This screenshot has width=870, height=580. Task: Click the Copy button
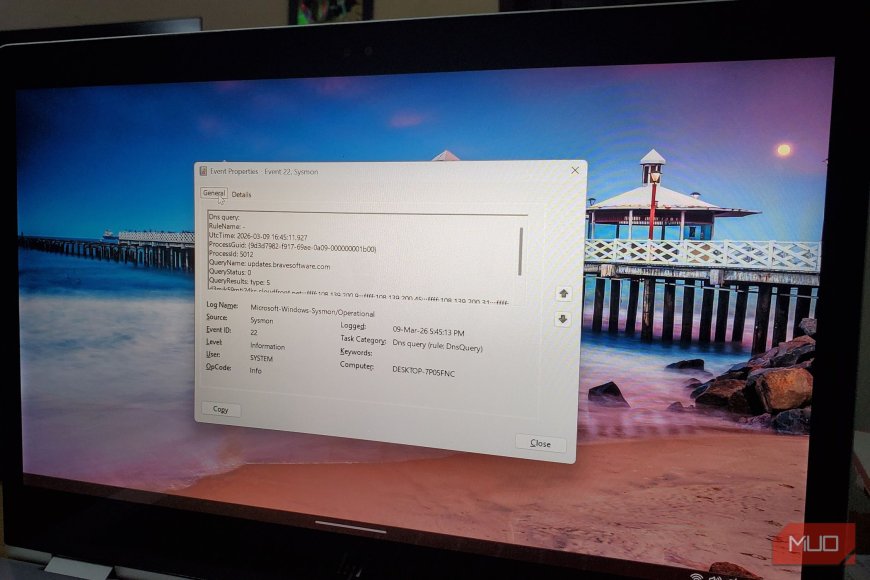(x=222, y=410)
